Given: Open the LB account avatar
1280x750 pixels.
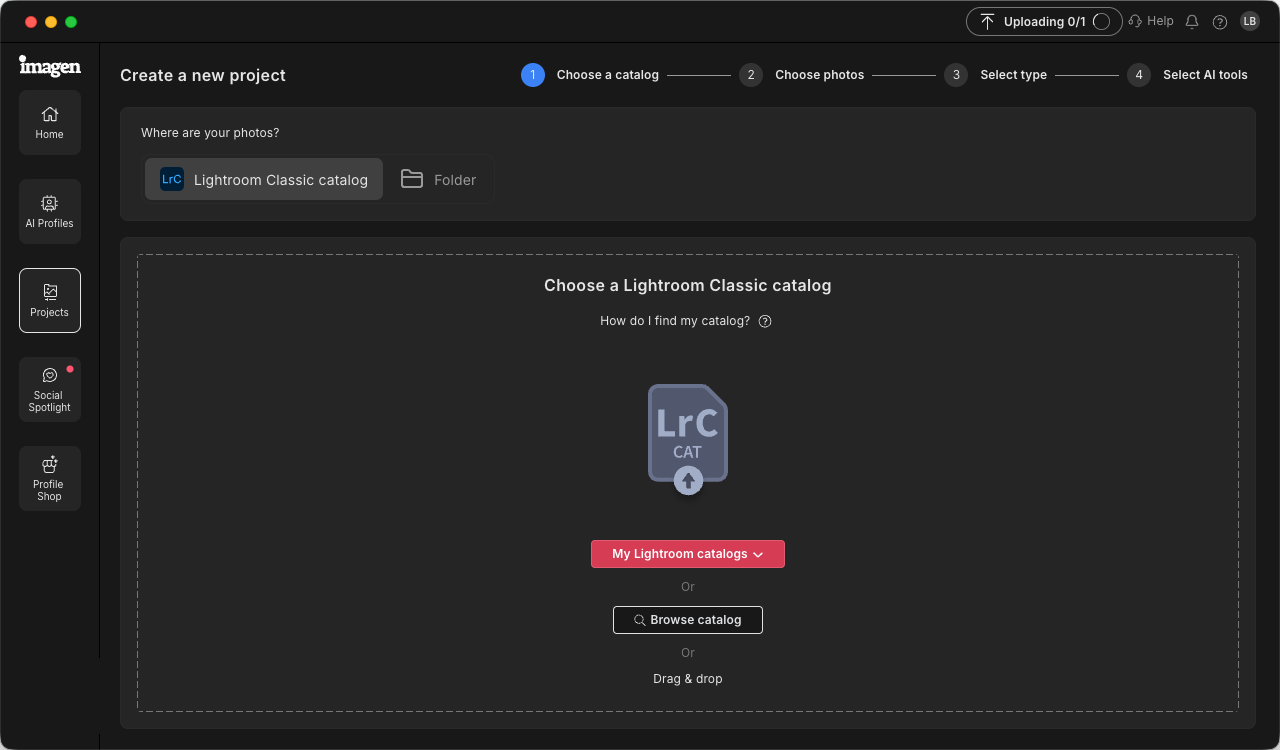Looking at the screenshot, I should [x=1249, y=21].
